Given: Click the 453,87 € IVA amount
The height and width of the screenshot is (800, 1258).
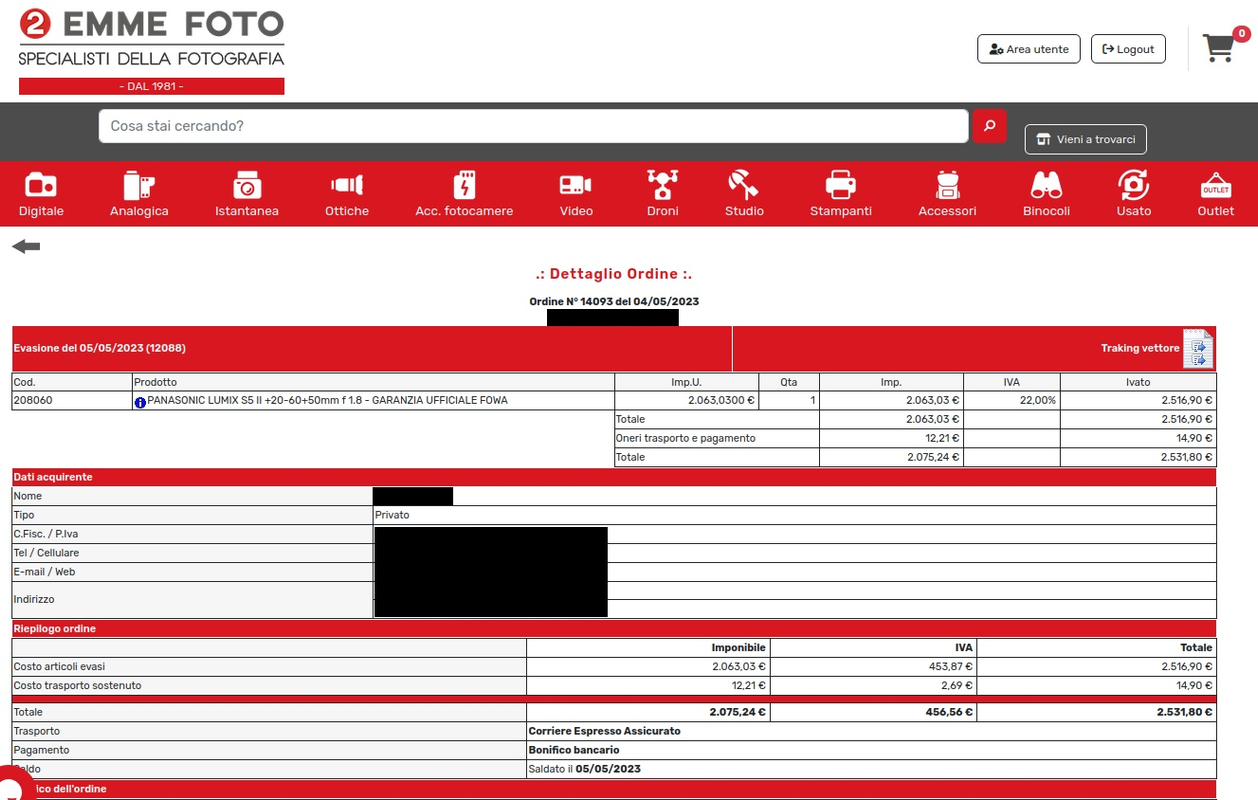Looking at the screenshot, I should pos(949,666).
